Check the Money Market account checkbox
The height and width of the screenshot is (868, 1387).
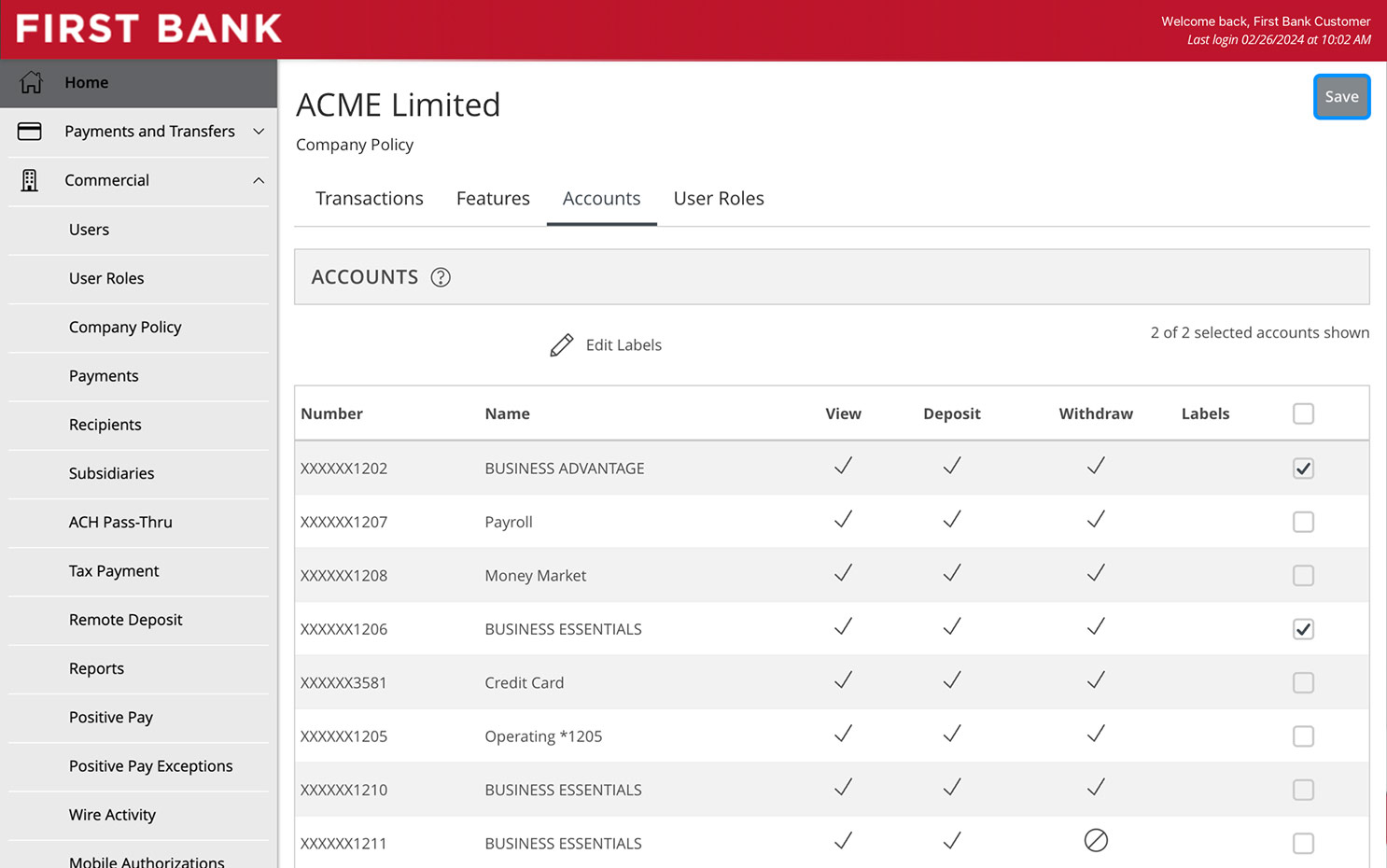click(x=1303, y=575)
